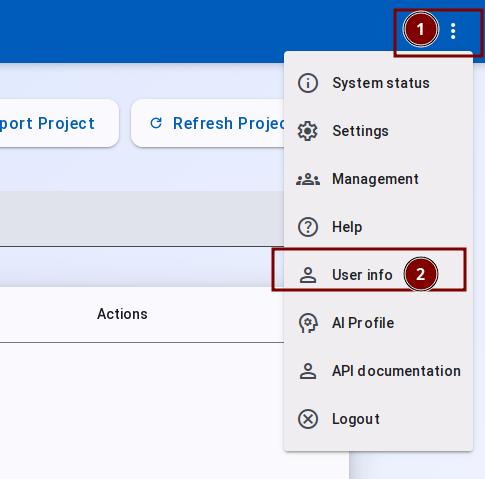Choose Logout from the menu
Image resolution: width=485 pixels, height=479 pixels.
pos(378,419)
